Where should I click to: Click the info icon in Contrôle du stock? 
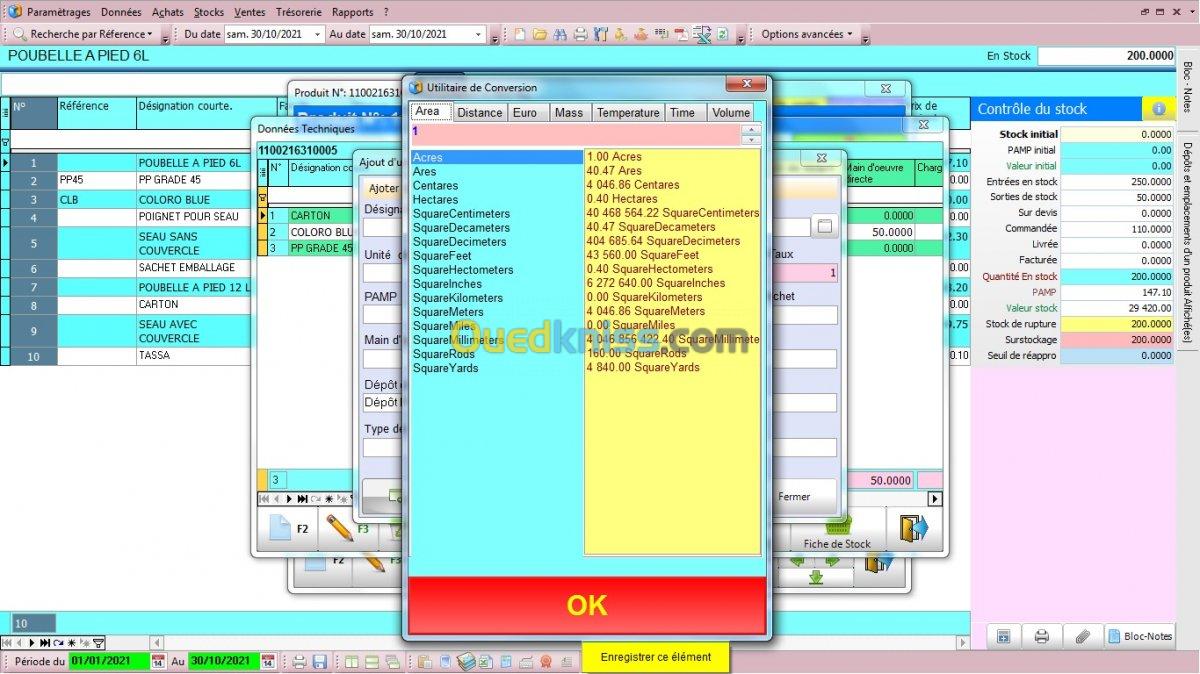(x=1158, y=109)
